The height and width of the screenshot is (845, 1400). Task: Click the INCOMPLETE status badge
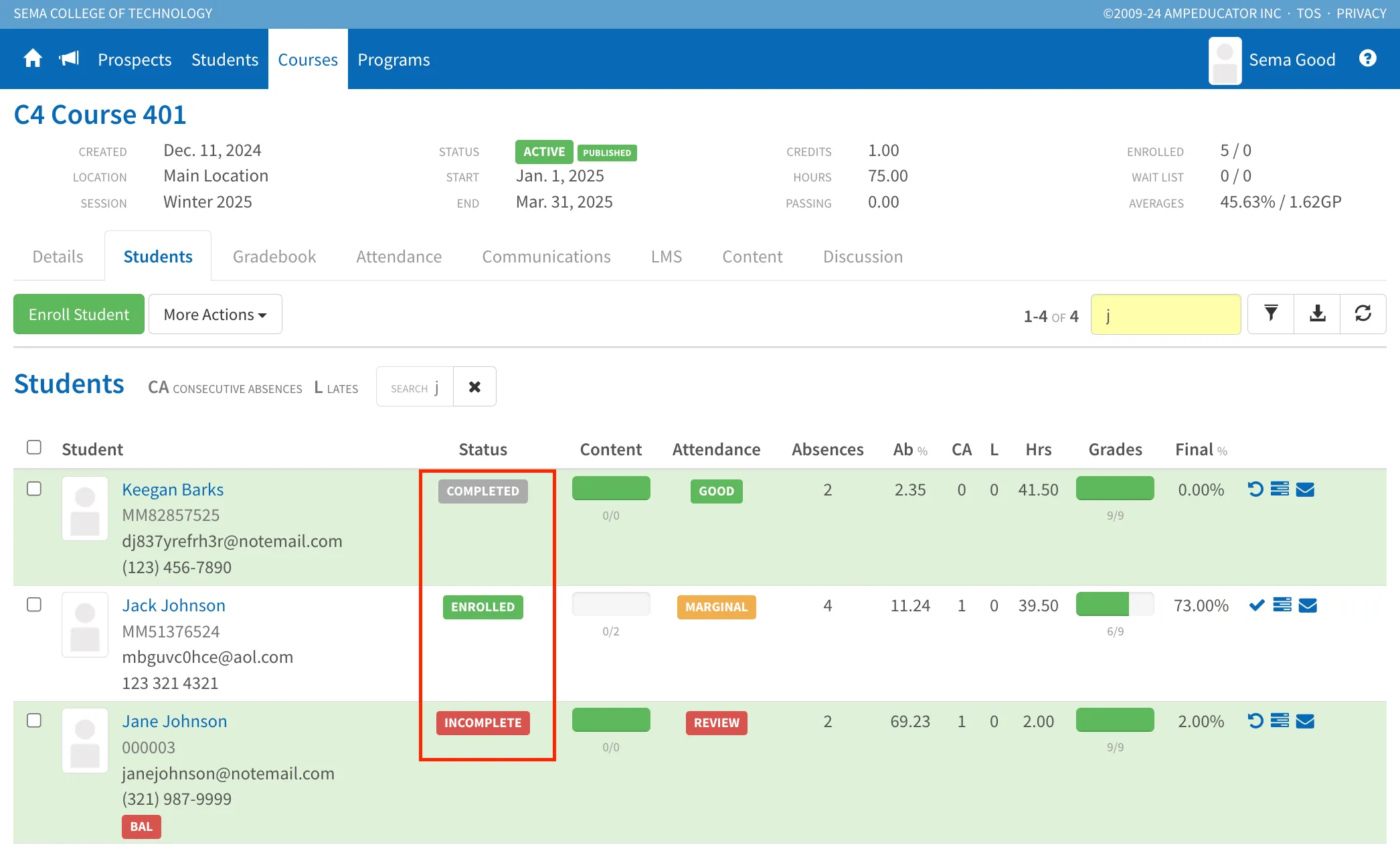click(x=483, y=723)
